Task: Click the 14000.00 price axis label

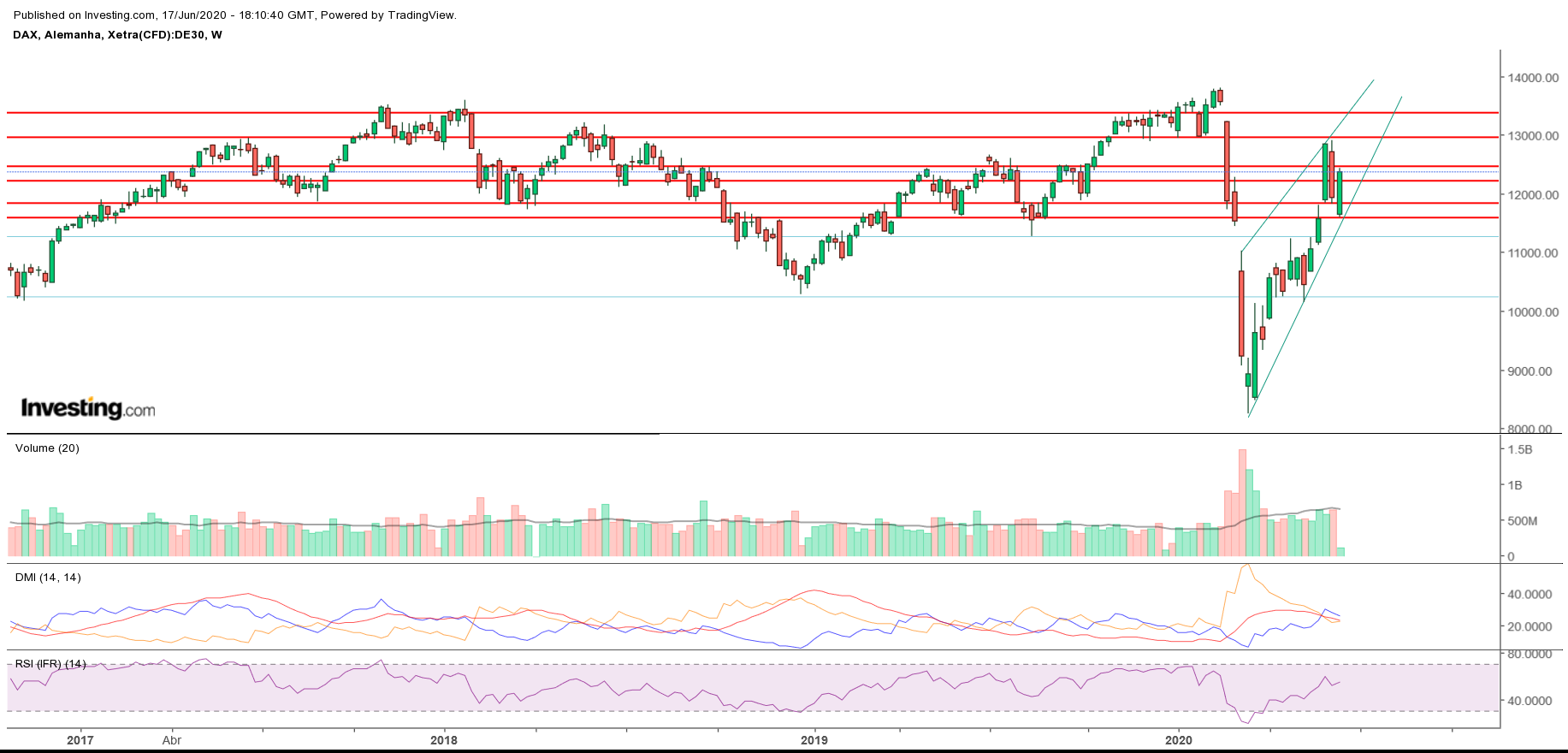Action: (1533, 78)
